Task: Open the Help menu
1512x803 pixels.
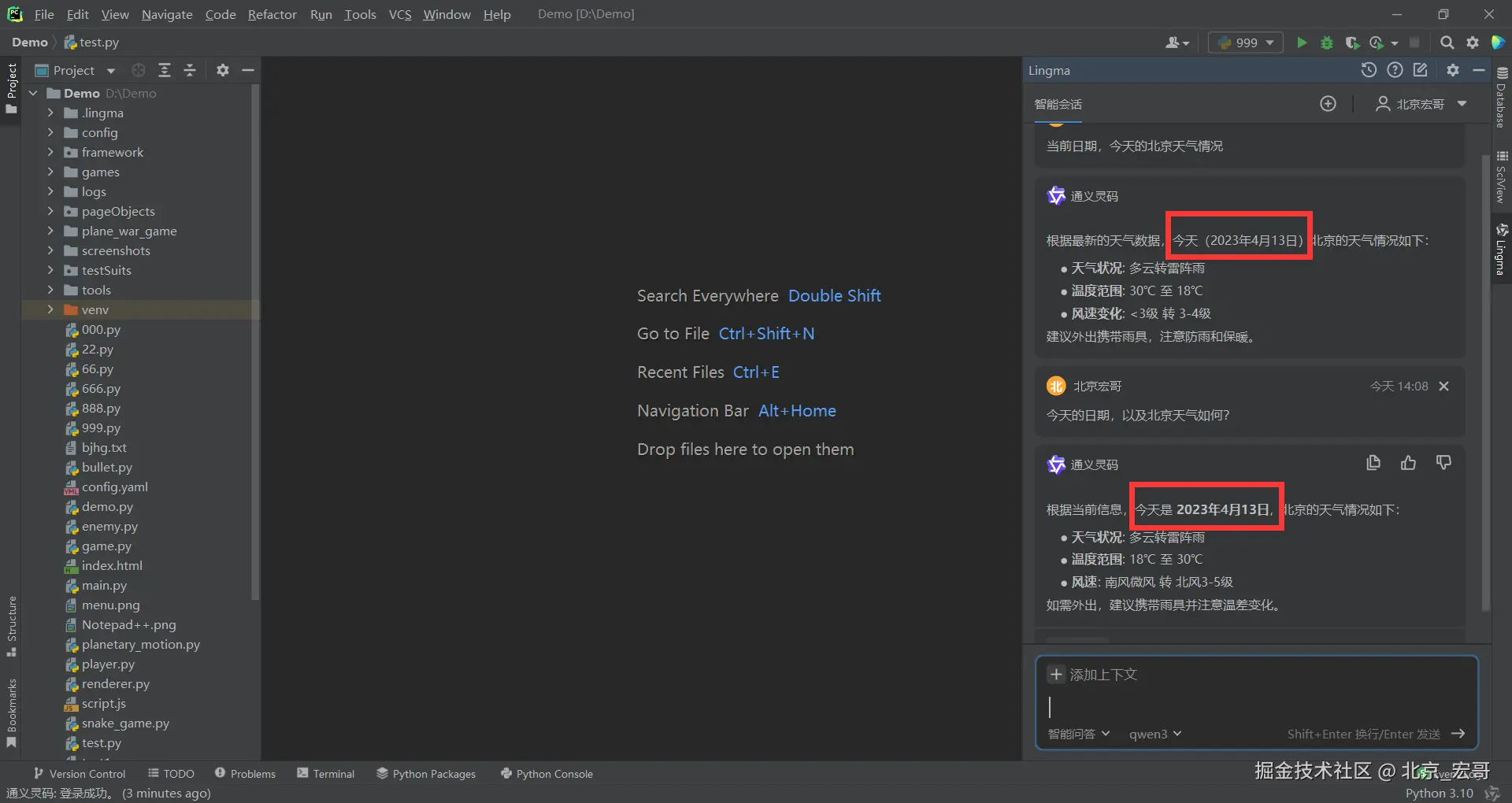Action: pos(497,14)
